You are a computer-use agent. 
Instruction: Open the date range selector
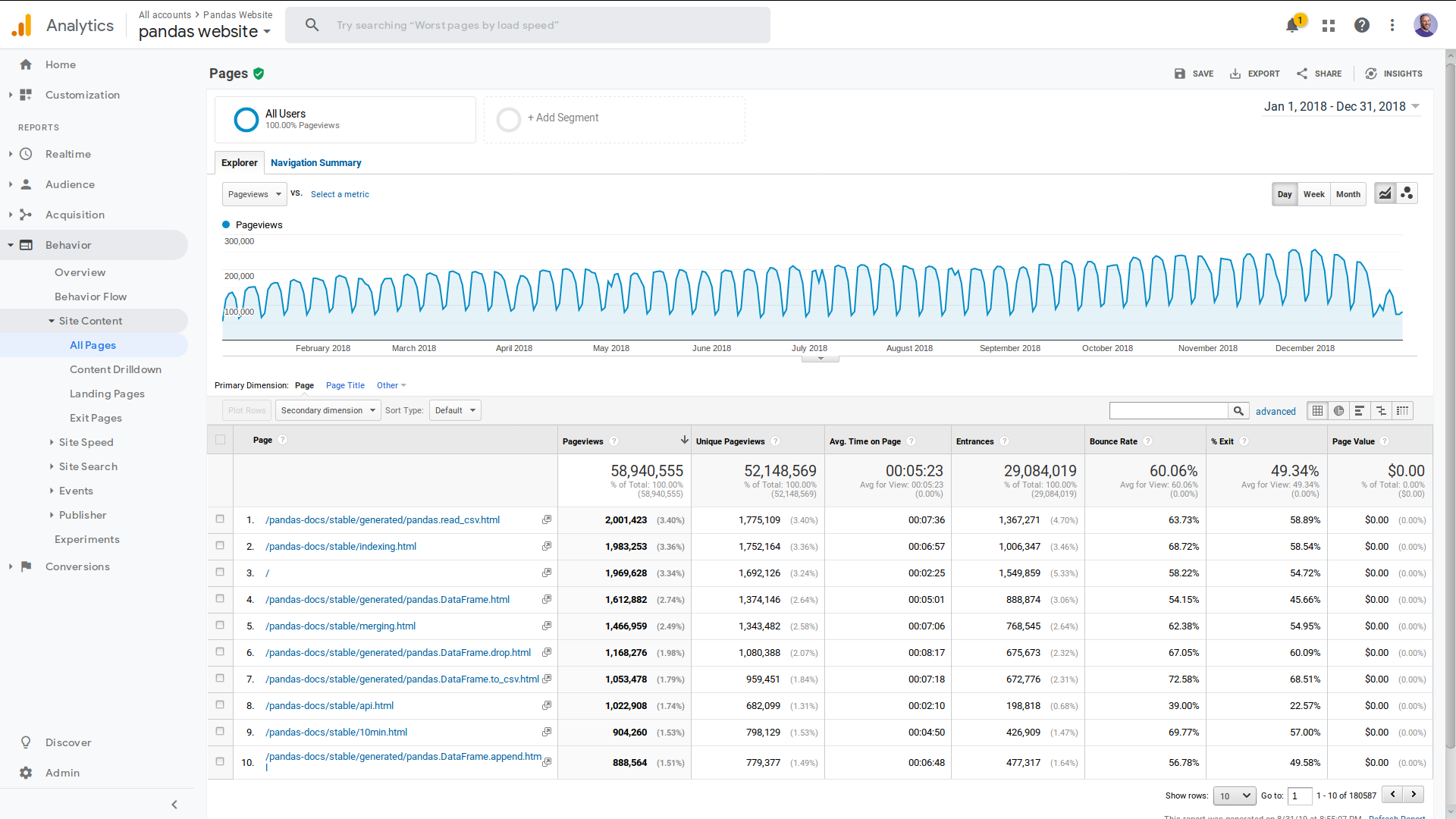coord(1341,106)
